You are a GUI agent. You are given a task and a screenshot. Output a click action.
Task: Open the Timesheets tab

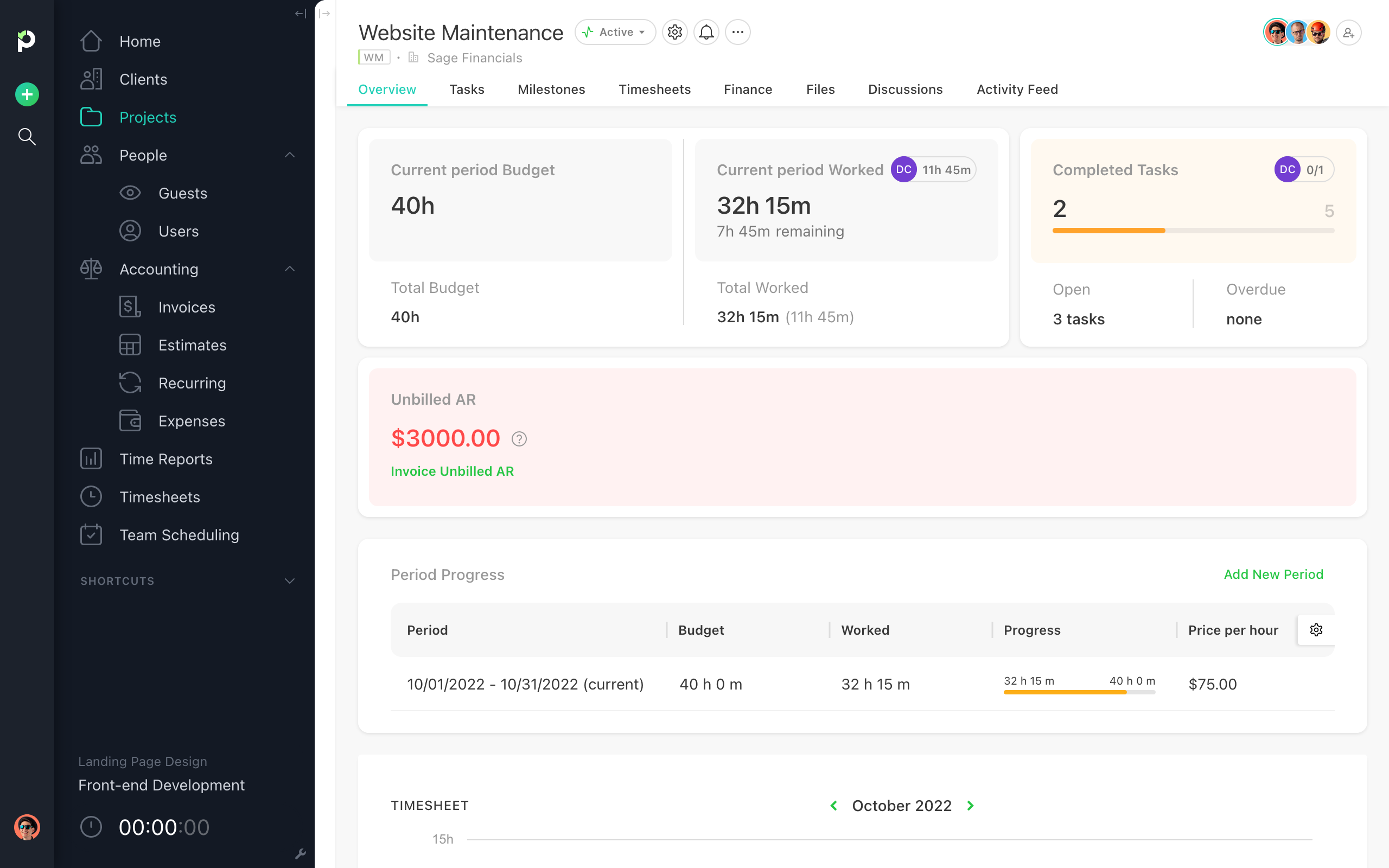pyautogui.click(x=654, y=90)
